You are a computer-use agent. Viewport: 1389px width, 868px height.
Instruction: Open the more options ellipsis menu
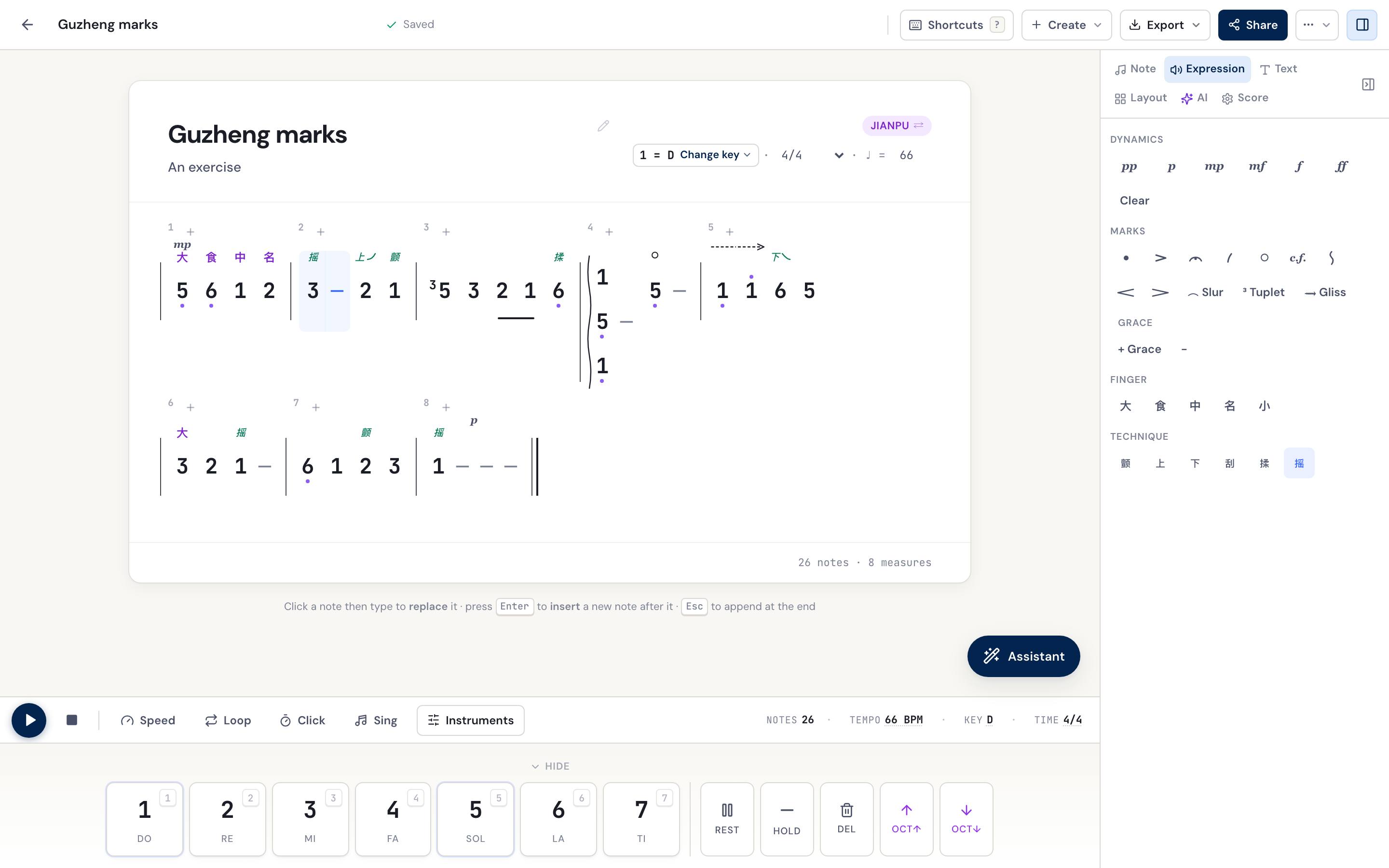coord(1317,25)
